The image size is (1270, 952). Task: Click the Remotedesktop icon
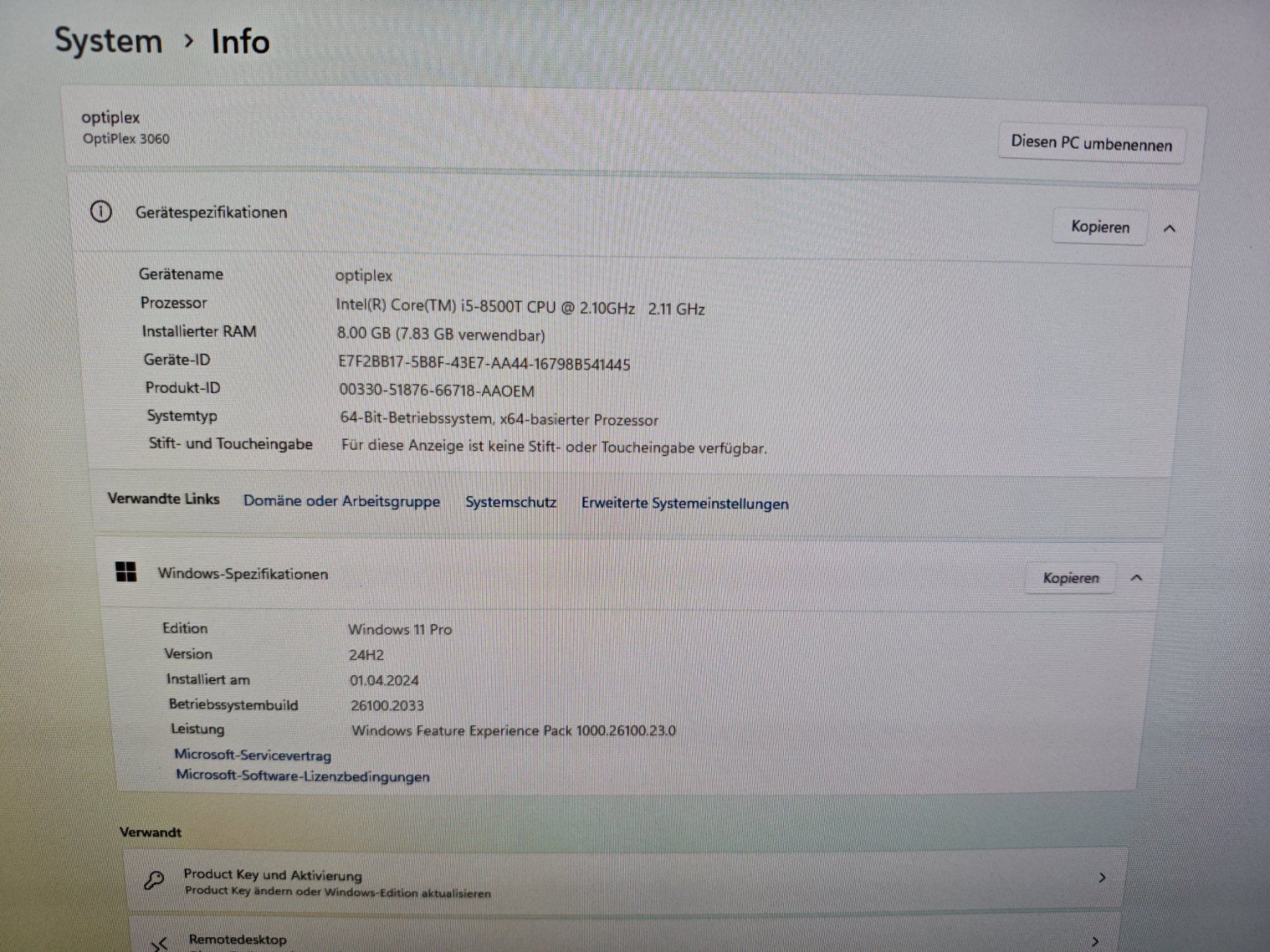(x=160, y=944)
